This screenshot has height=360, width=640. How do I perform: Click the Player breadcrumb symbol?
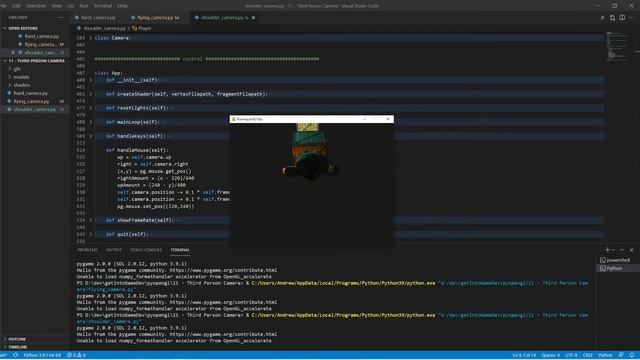(144, 29)
